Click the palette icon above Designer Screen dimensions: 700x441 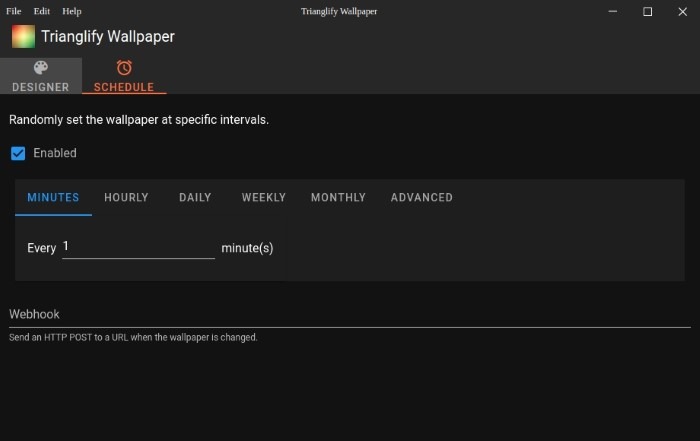[x=41, y=68]
